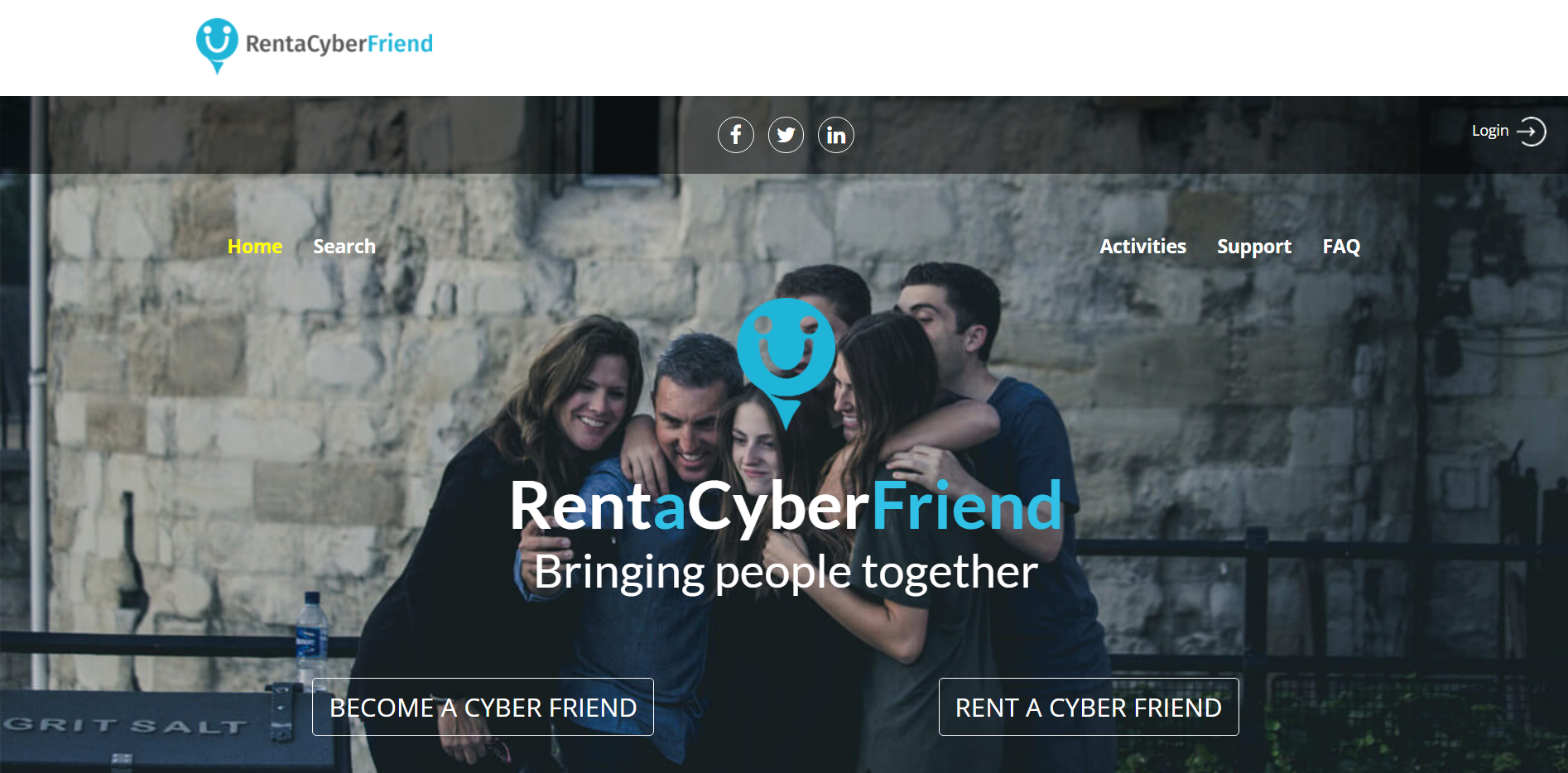Click the large RentaCyberFriend hero title
Viewport: 1568px width, 773px height.
click(786, 506)
